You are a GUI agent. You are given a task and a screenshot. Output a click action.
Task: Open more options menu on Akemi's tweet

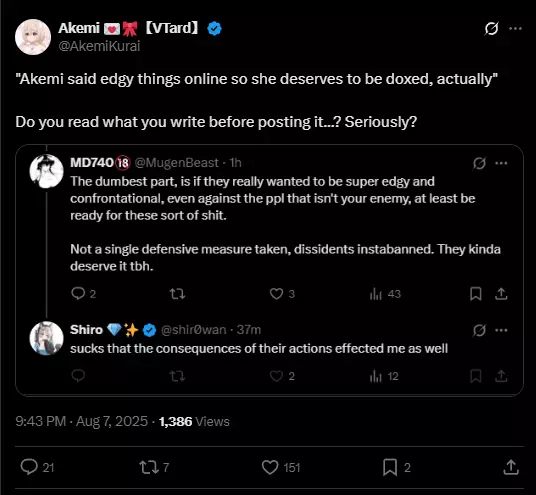pyautogui.click(x=515, y=29)
